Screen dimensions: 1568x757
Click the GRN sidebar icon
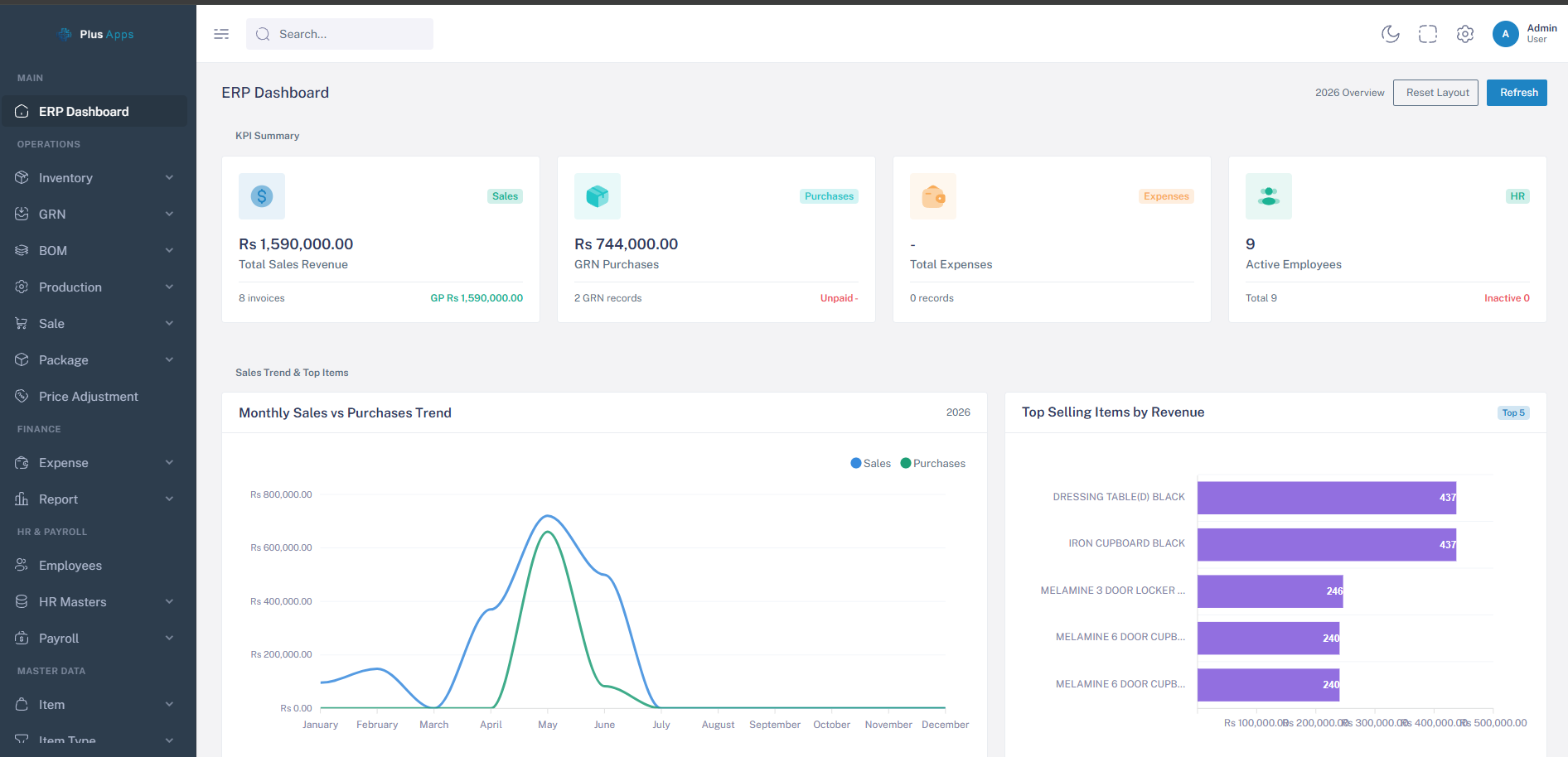(x=22, y=214)
